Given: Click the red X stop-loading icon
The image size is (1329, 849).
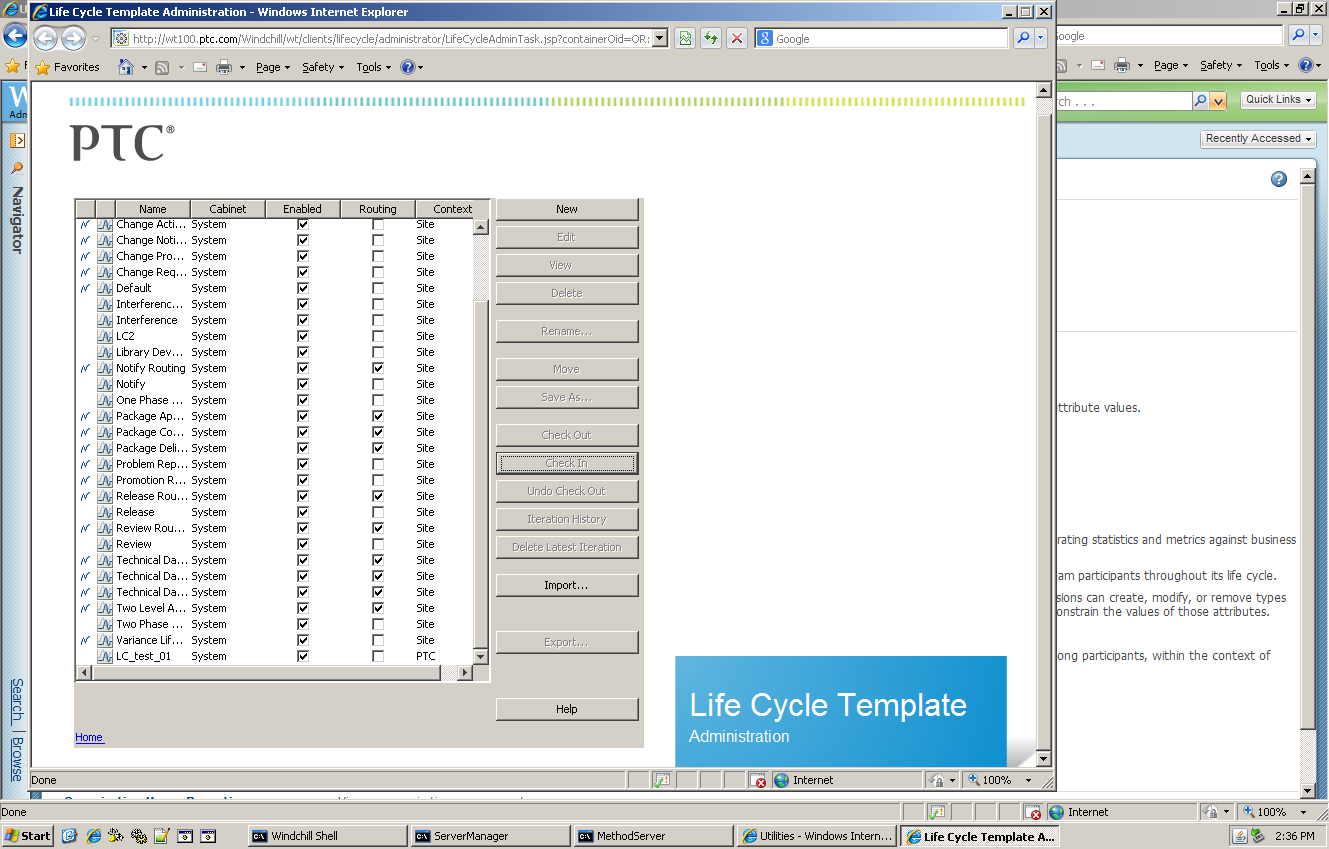Looking at the screenshot, I should (737, 38).
